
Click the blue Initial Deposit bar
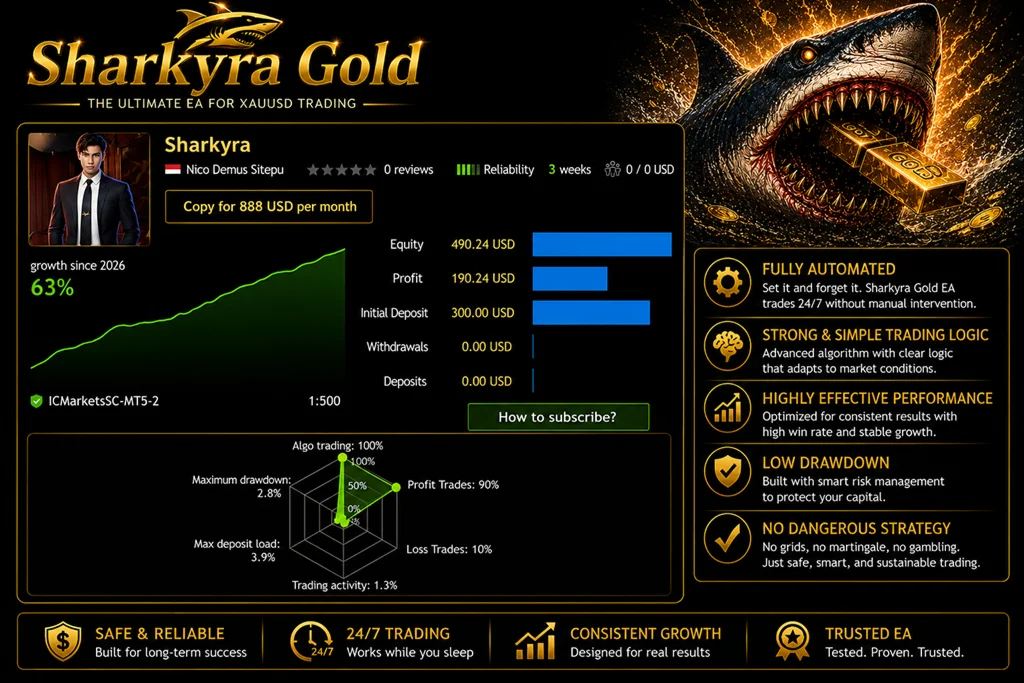(591, 313)
